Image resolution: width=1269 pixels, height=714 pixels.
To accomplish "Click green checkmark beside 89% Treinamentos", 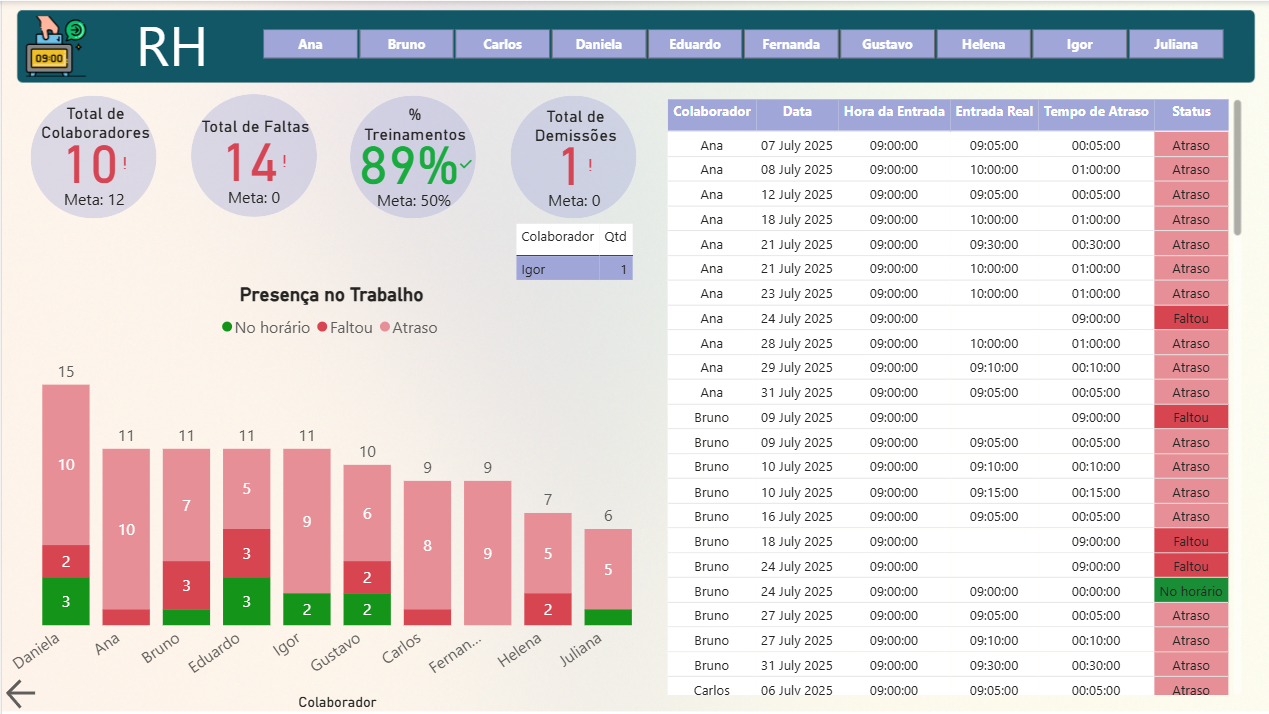I will click(x=466, y=164).
